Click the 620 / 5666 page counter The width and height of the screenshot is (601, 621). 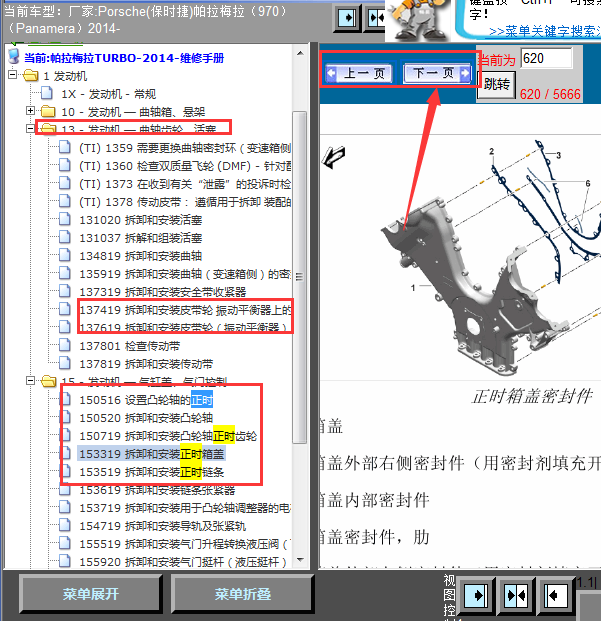click(x=550, y=94)
